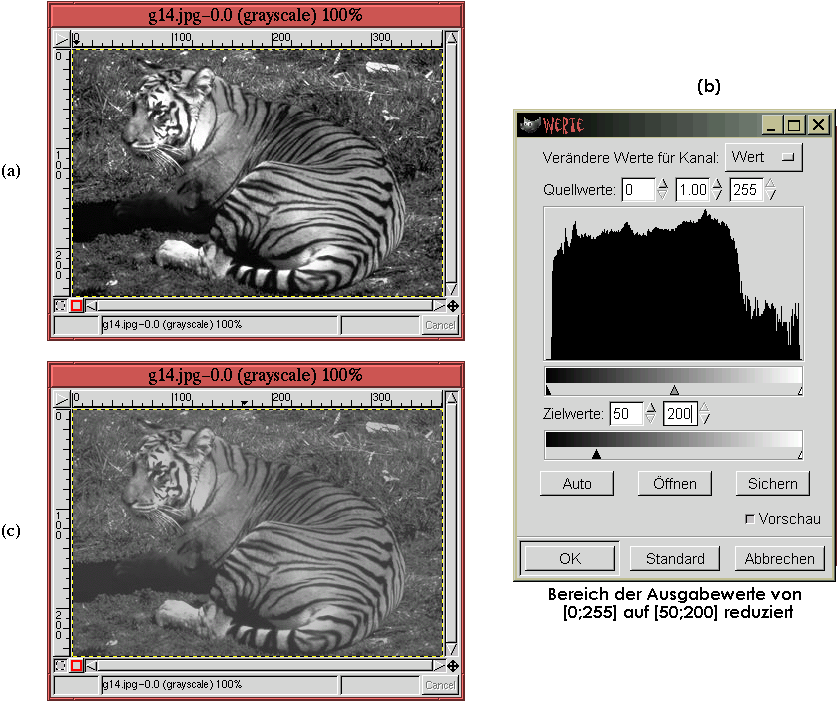This screenshot has height=702, width=837.
Task: Click the red Quick Mask button in the top image window
Action: tap(77, 305)
